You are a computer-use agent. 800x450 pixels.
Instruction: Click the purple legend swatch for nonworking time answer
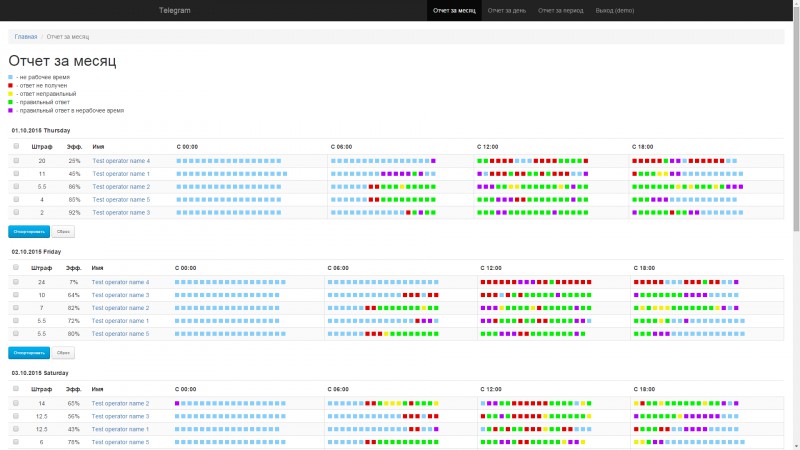pos(10,110)
